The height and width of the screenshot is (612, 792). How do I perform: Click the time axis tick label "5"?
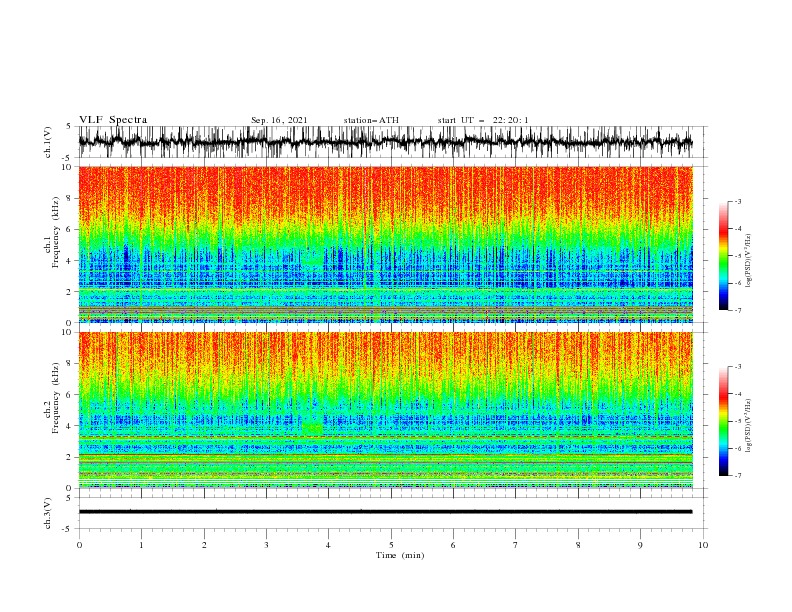pos(391,545)
